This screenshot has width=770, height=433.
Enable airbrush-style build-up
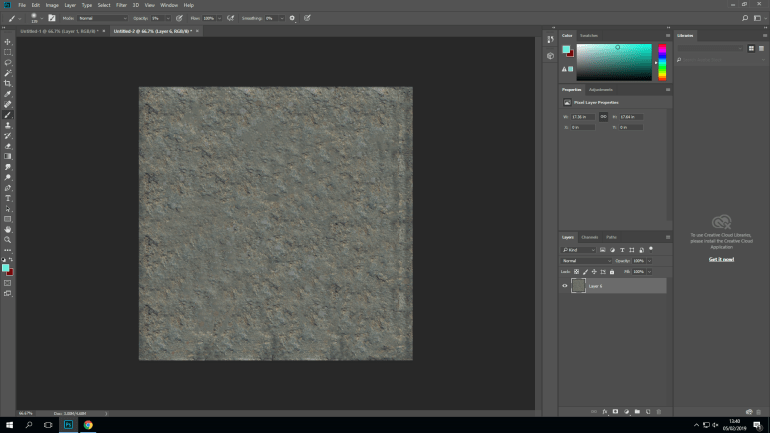click(230, 18)
